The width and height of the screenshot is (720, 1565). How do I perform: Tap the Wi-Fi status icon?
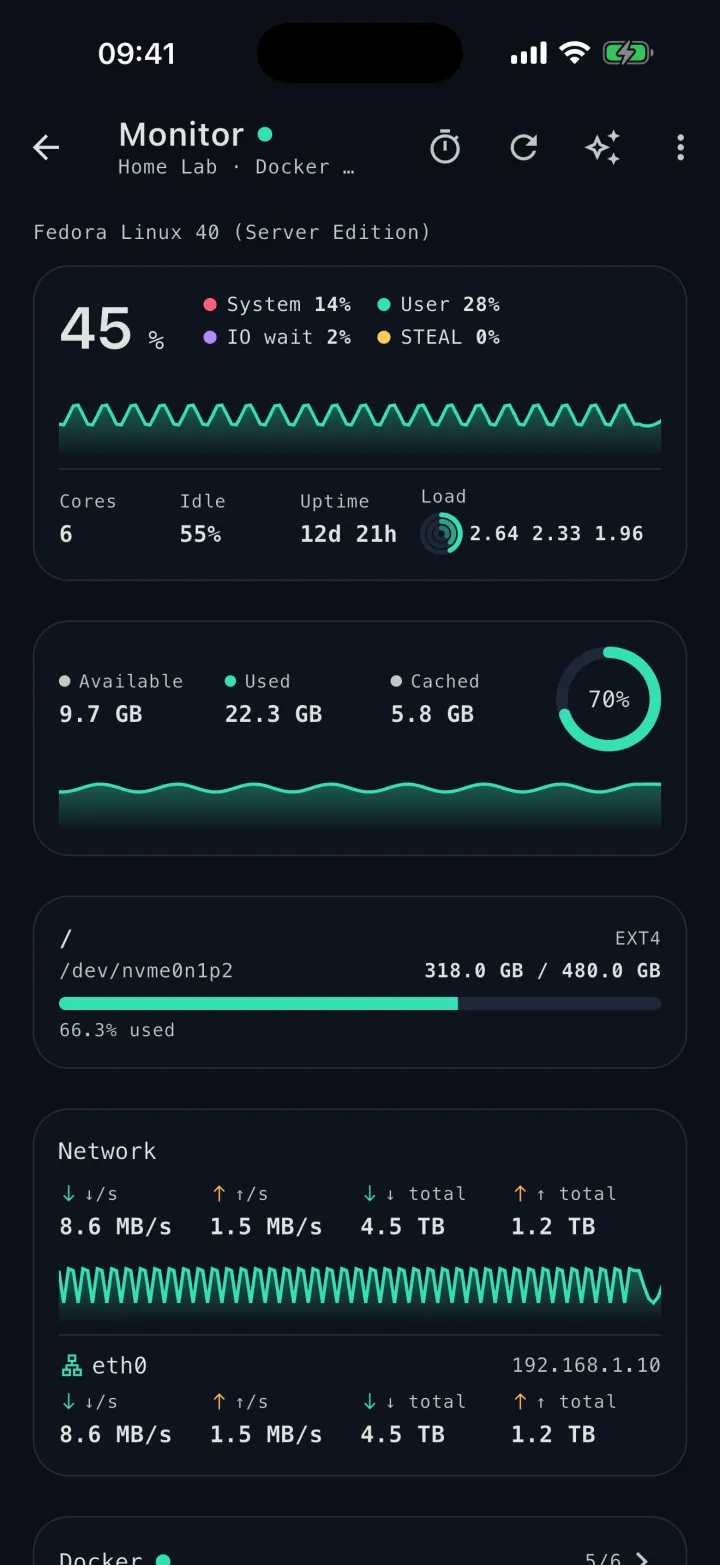tap(575, 53)
